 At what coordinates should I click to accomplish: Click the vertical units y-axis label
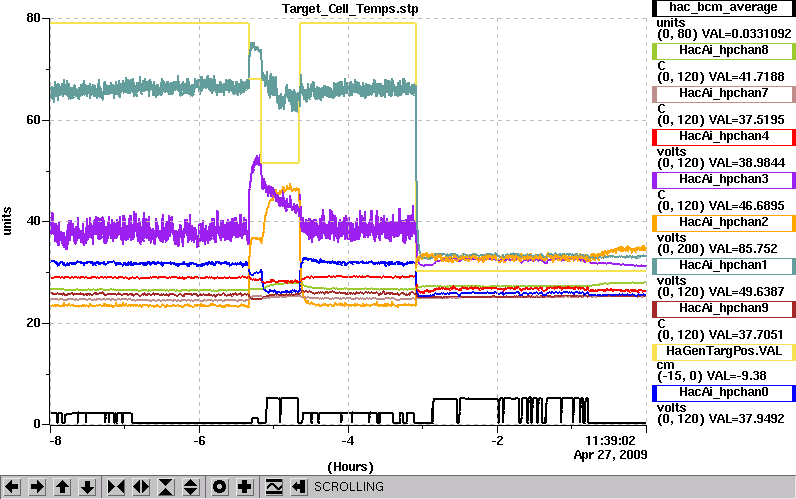pos(7,221)
